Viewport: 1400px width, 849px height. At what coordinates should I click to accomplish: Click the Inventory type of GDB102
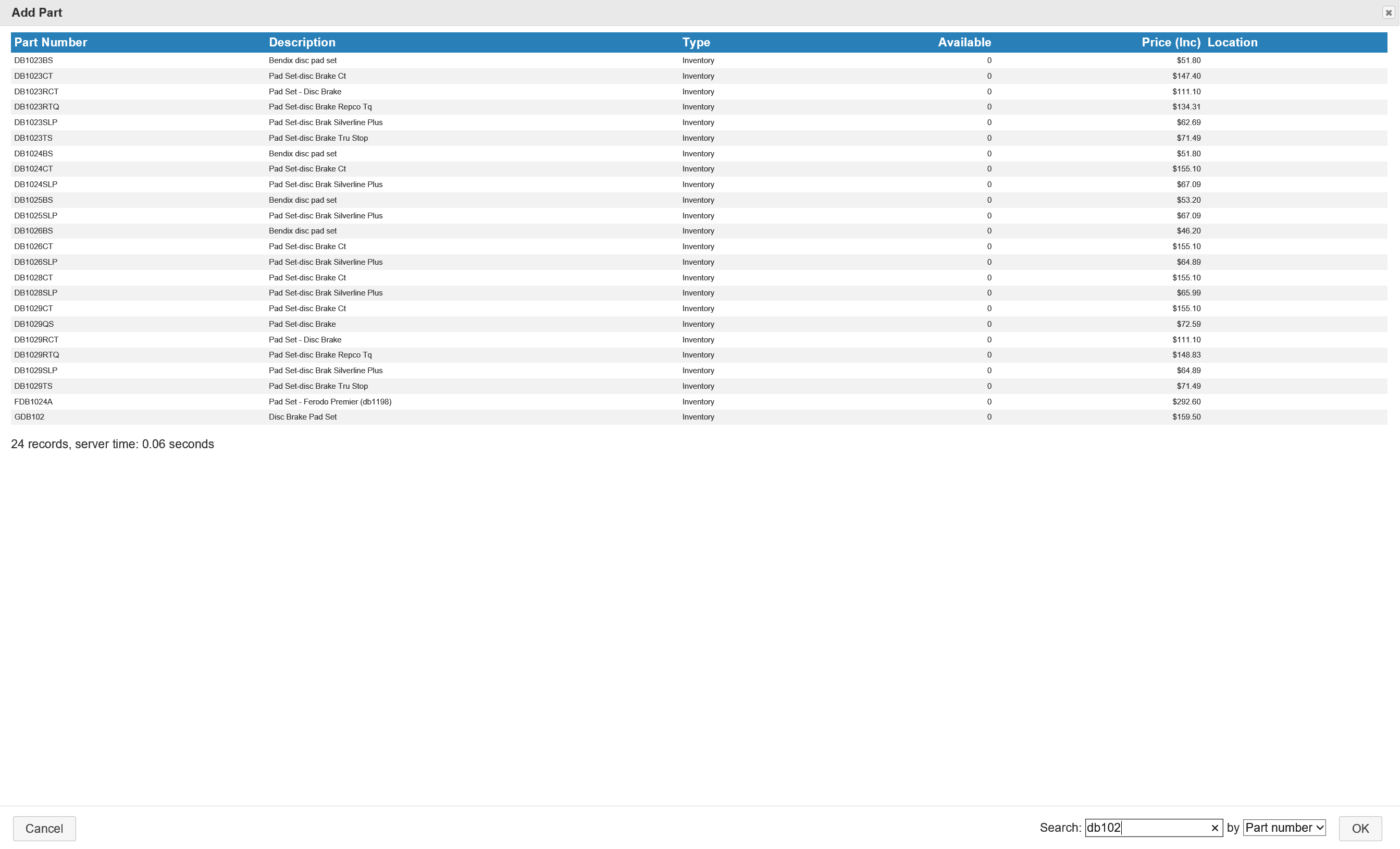click(698, 417)
